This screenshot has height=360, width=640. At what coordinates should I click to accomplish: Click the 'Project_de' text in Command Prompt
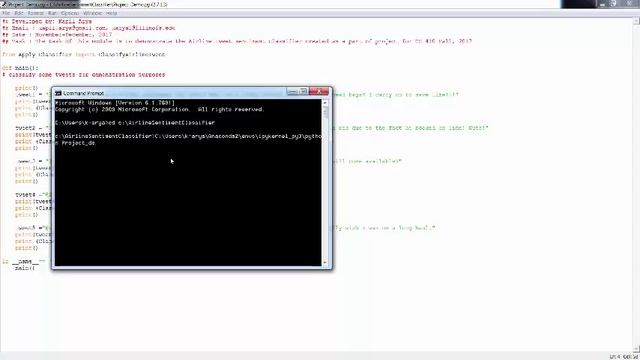click(x=78, y=143)
